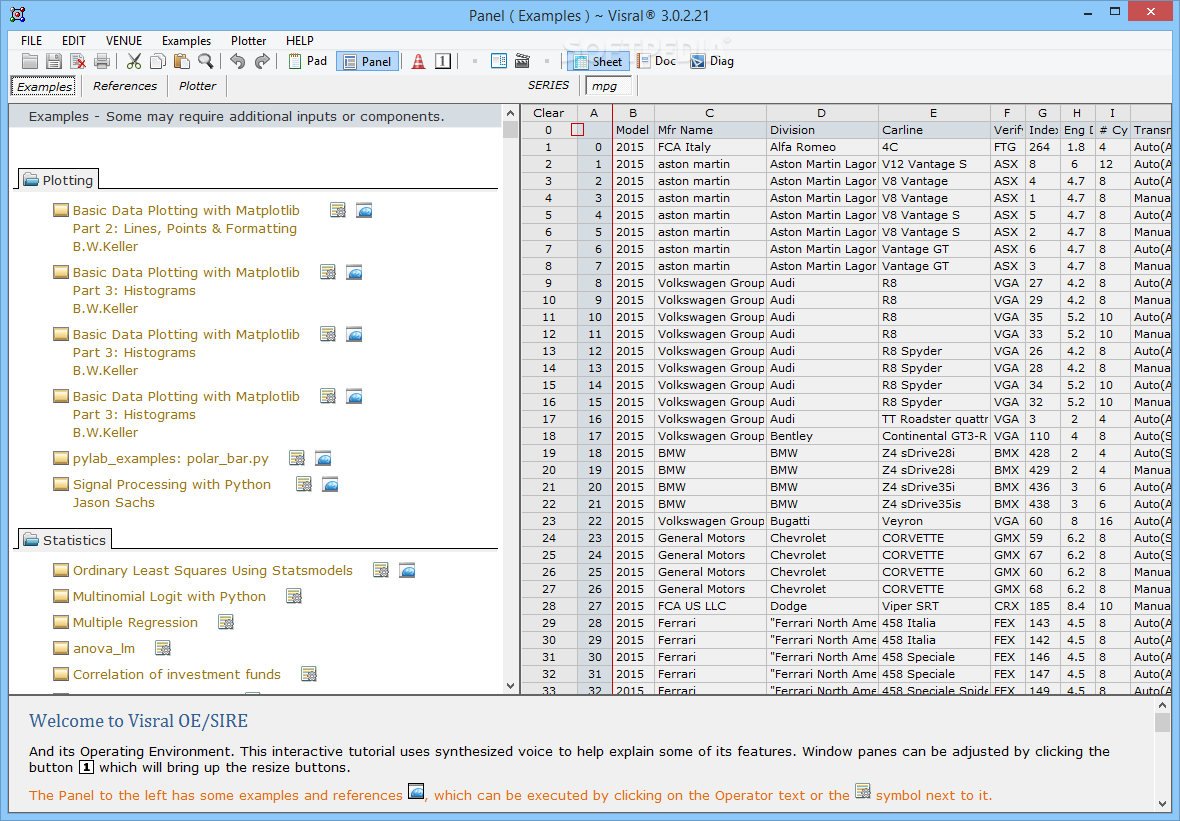Image resolution: width=1180 pixels, height=821 pixels.
Task: Toggle the Diag view button
Action: [x=713, y=62]
